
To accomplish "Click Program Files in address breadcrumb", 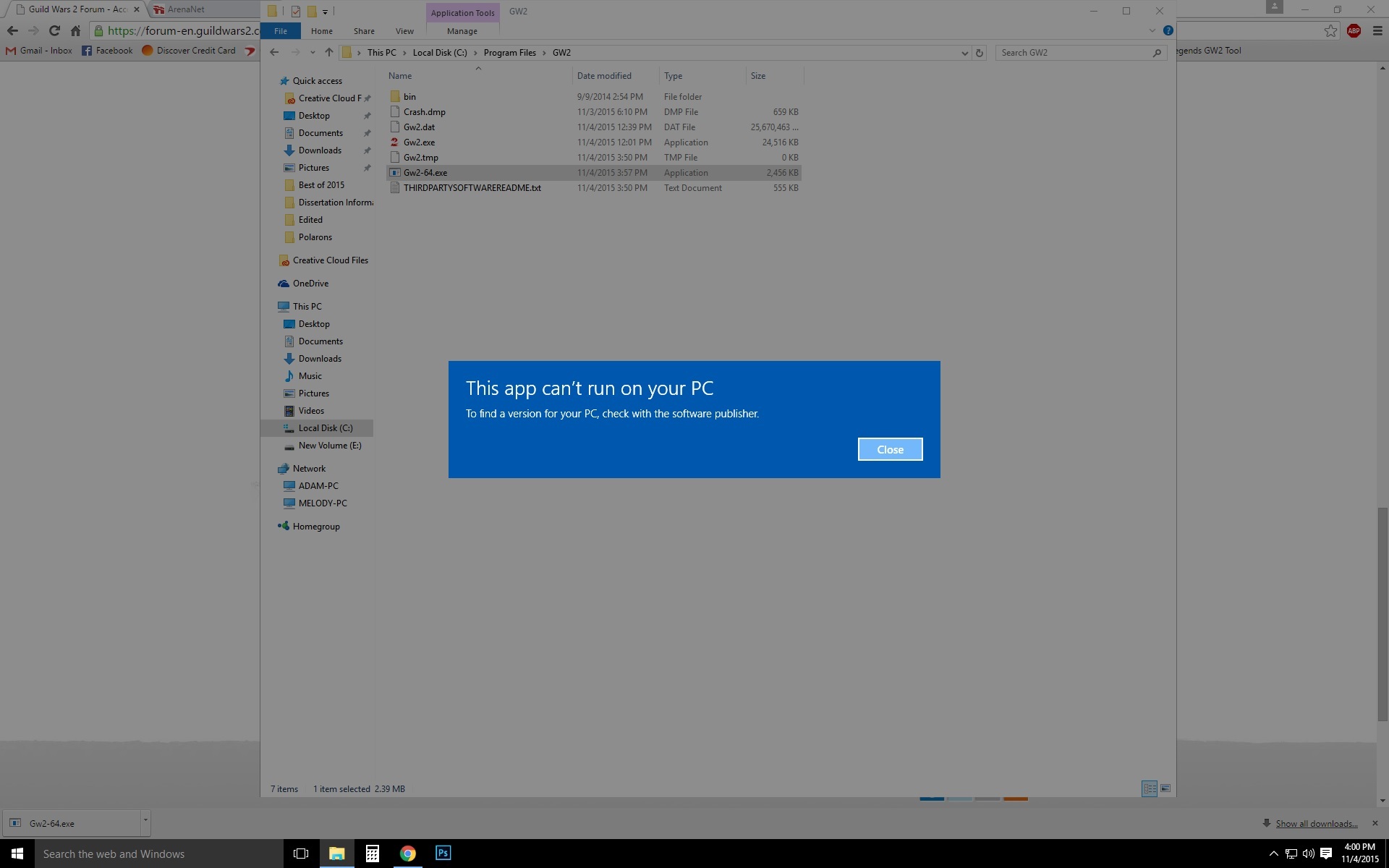I will click(x=509, y=53).
